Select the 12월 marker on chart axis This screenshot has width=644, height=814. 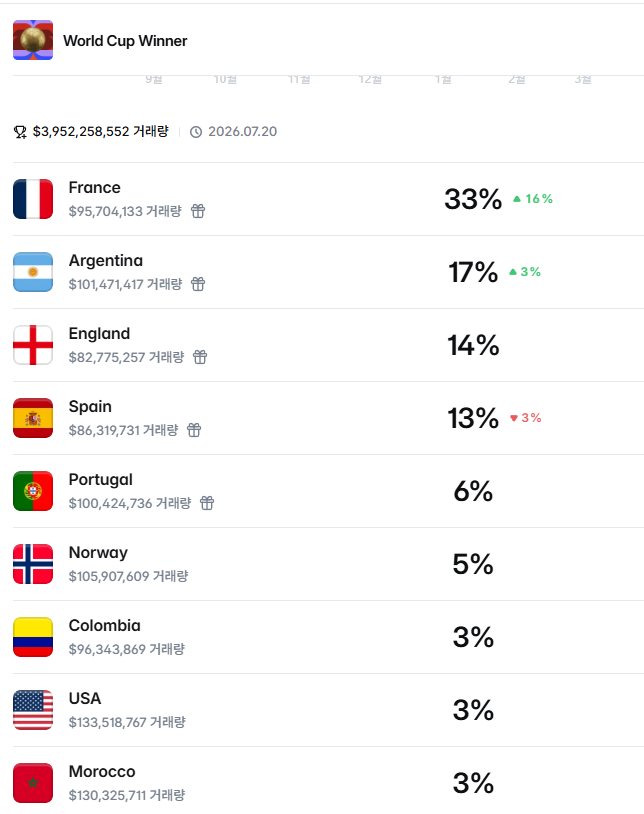click(371, 79)
